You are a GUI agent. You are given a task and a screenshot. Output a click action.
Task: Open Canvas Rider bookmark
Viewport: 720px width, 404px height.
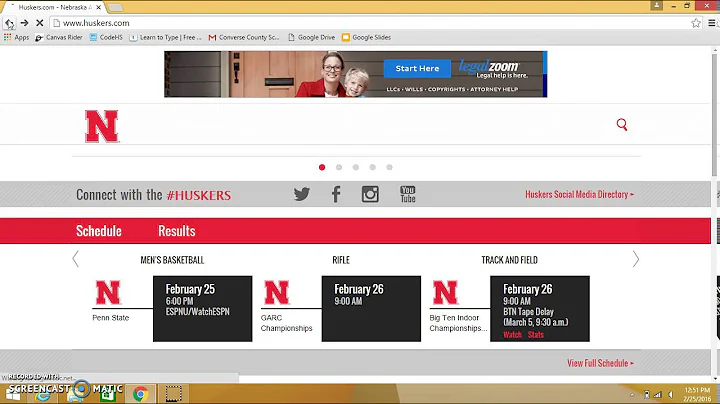click(59, 38)
